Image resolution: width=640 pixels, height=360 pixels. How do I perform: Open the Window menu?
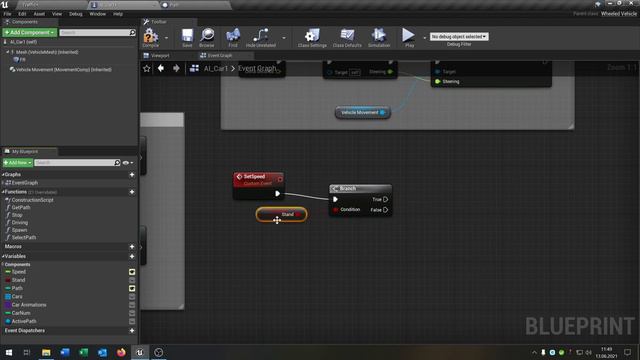point(98,14)
